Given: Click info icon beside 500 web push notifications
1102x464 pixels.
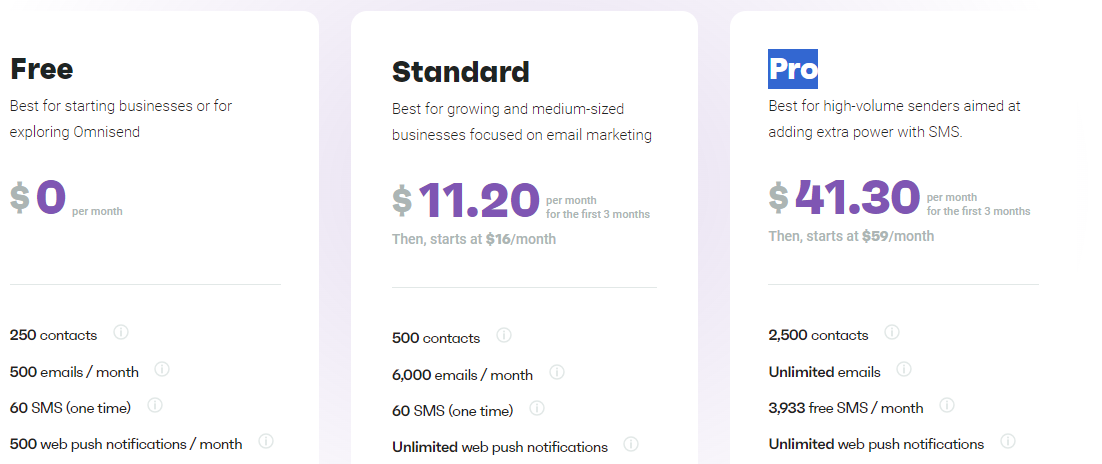Looking at the screenshot, I should (x=266, y=441).
